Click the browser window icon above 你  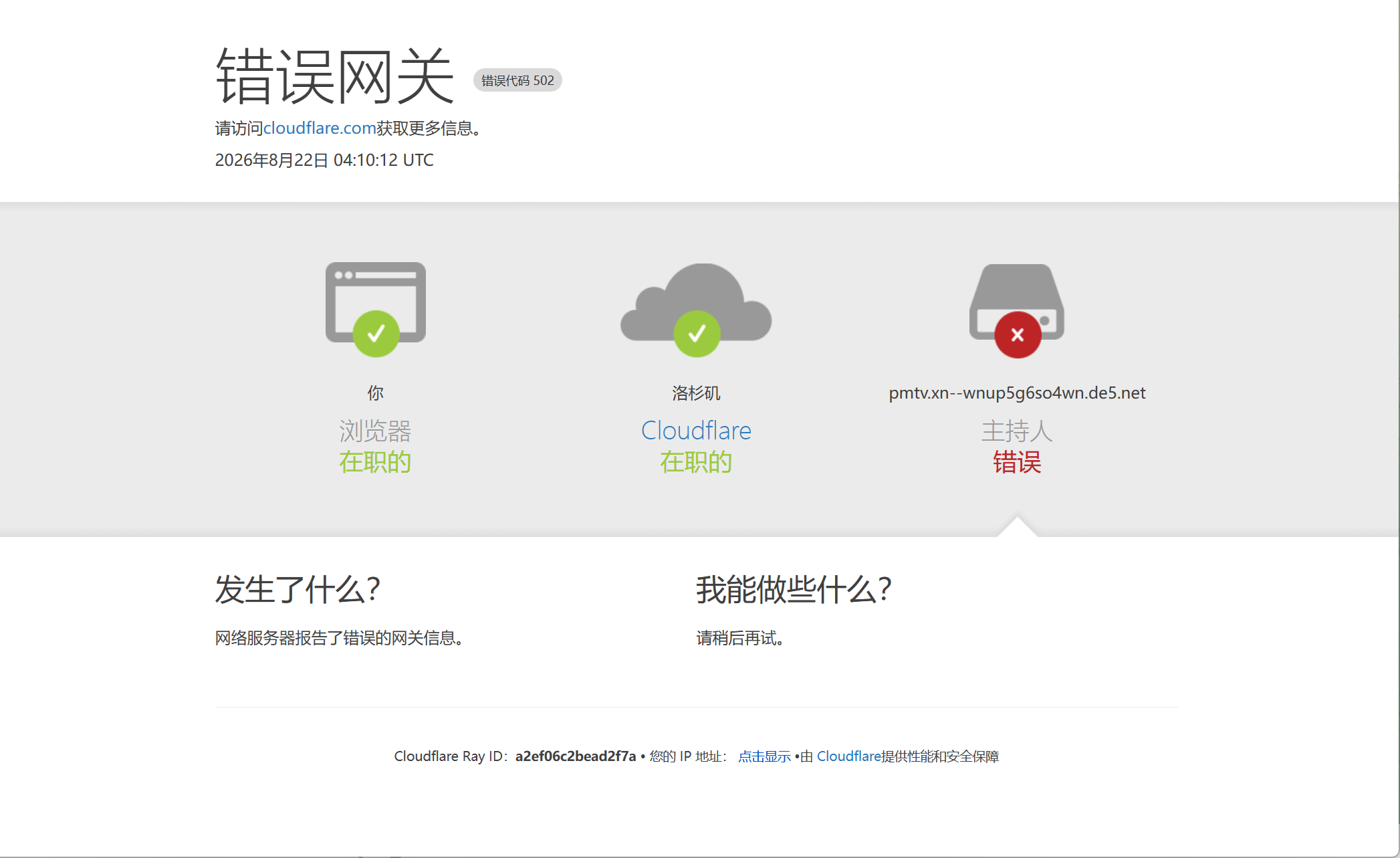tap(376, 302)
